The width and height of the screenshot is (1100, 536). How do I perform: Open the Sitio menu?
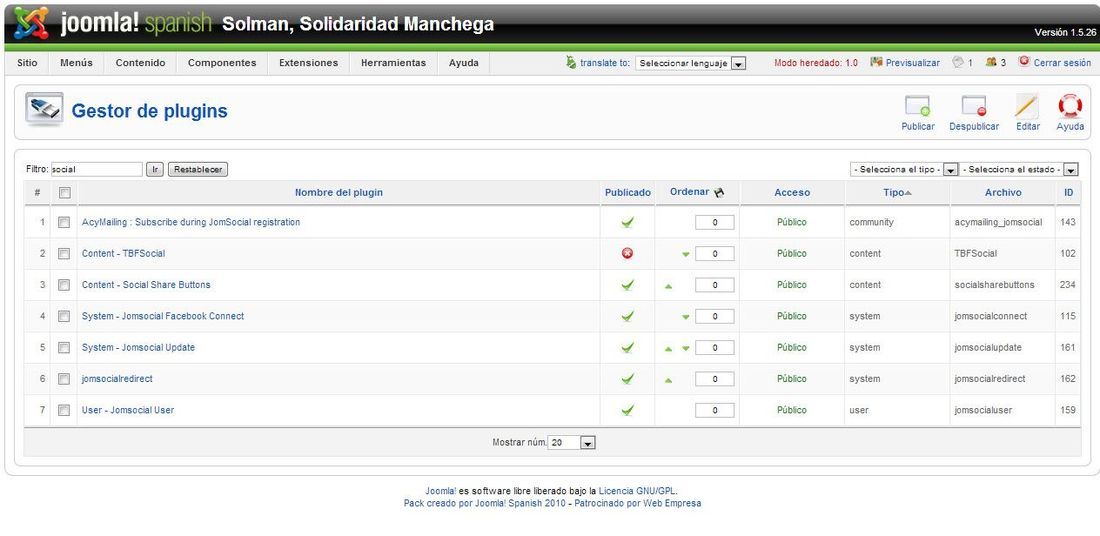pyautogui.click(x=27, y=62)
